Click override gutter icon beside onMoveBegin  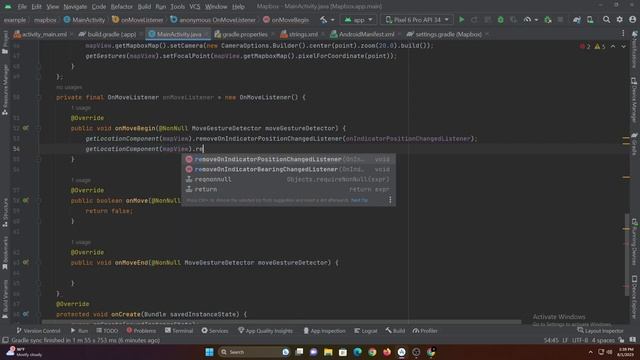25,128
